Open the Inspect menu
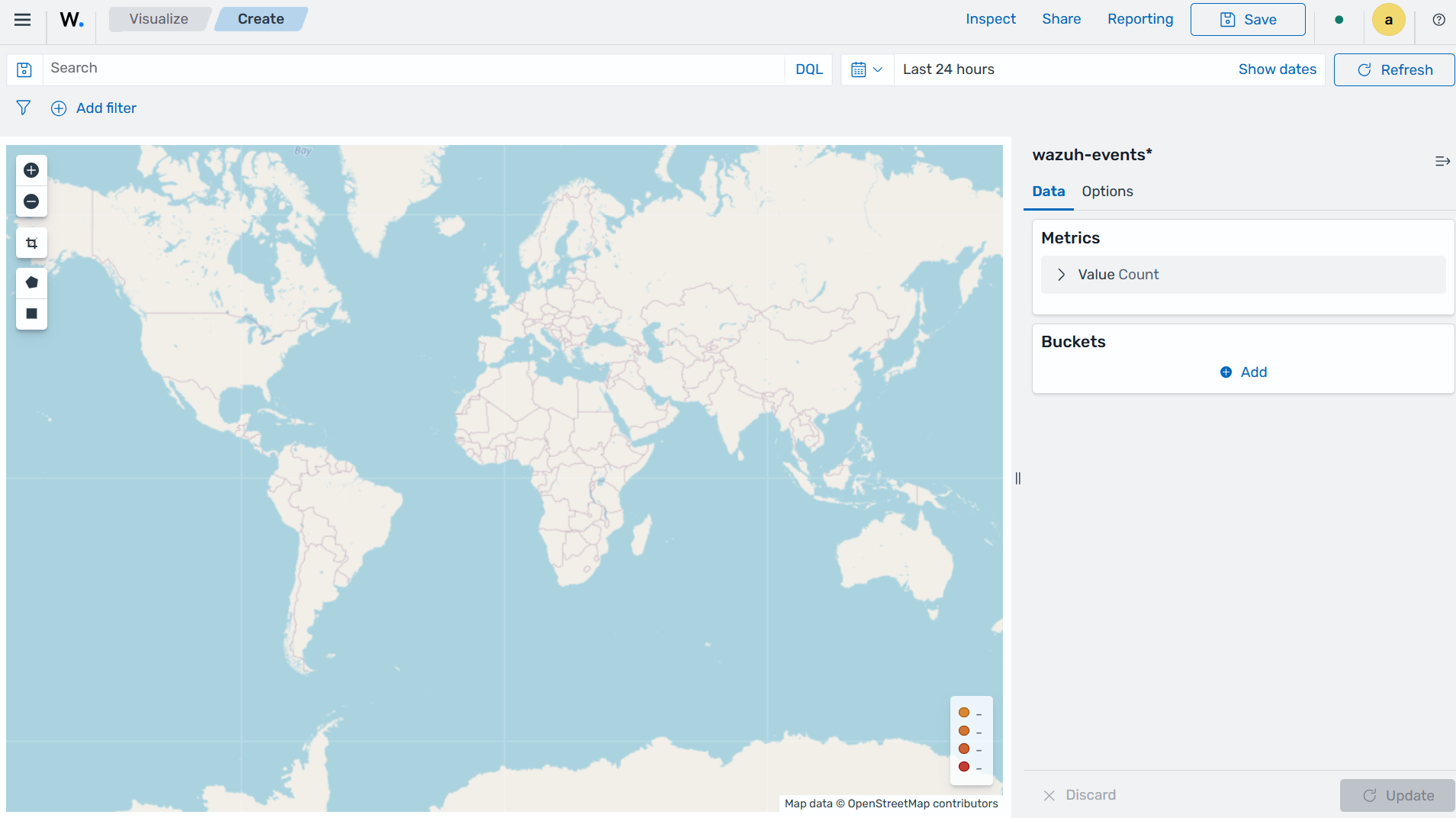This screenshot has height=818, width=1456. (990, 19)
